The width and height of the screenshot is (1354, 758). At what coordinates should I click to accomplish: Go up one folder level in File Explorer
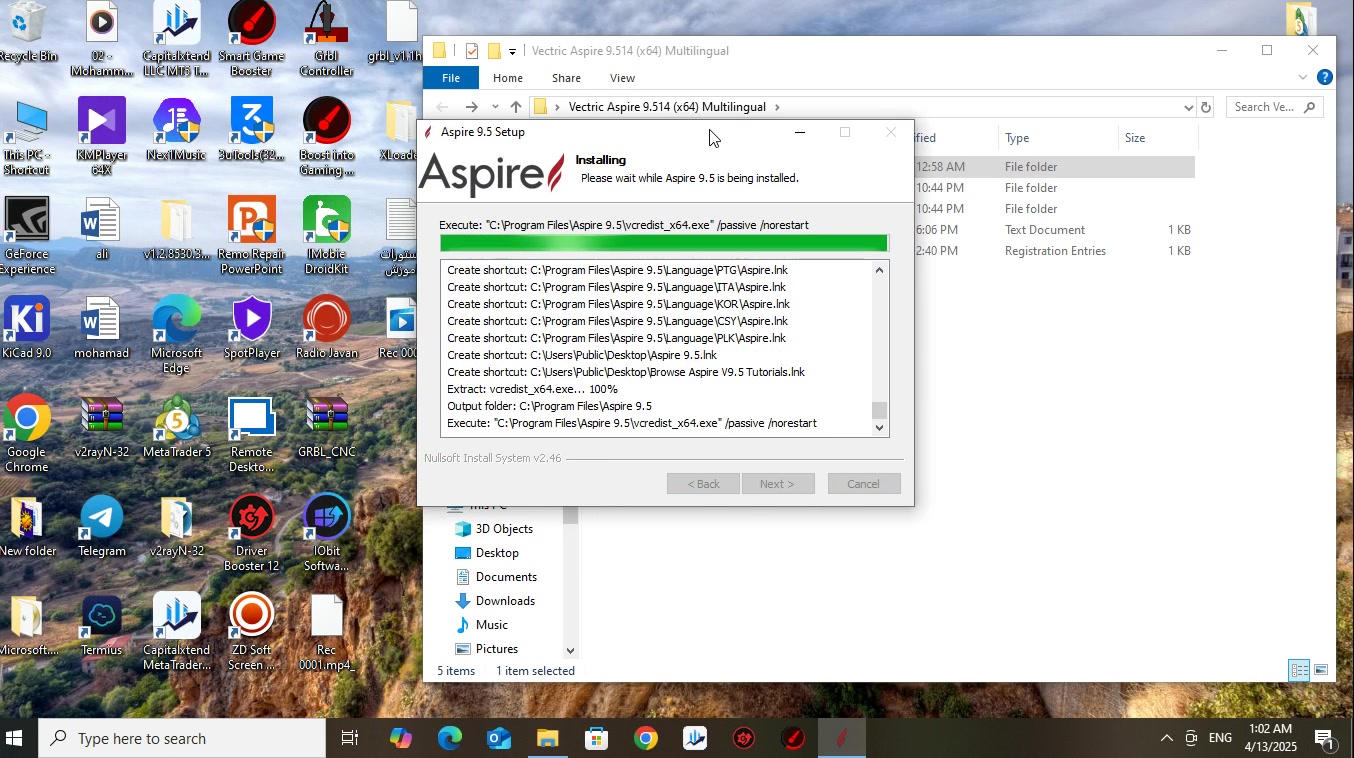pos(515,107)
